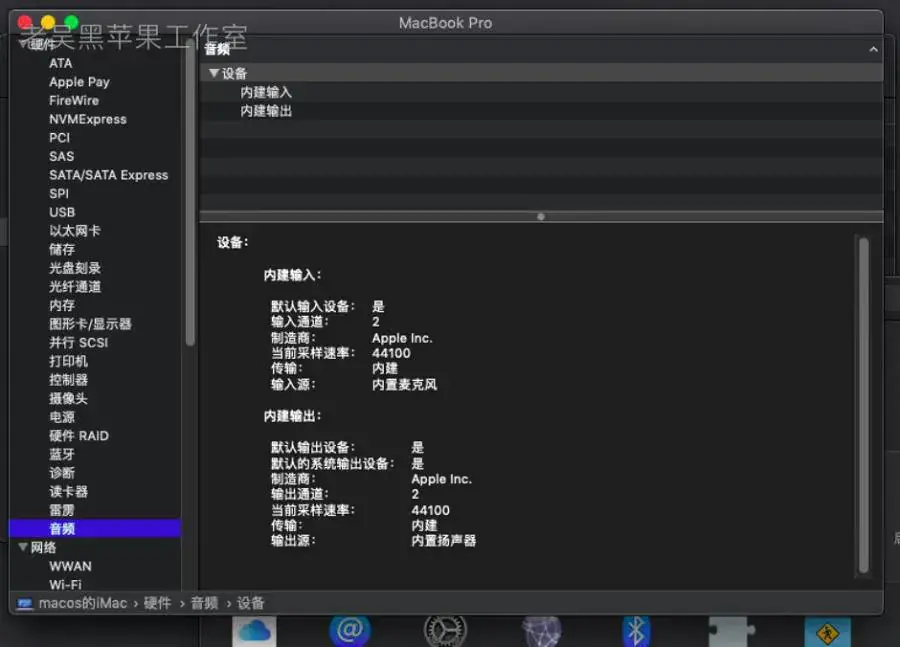900x647 pixels.
Task: Select 硬件 RAID in the sidebar
Action: coord(79,436)
